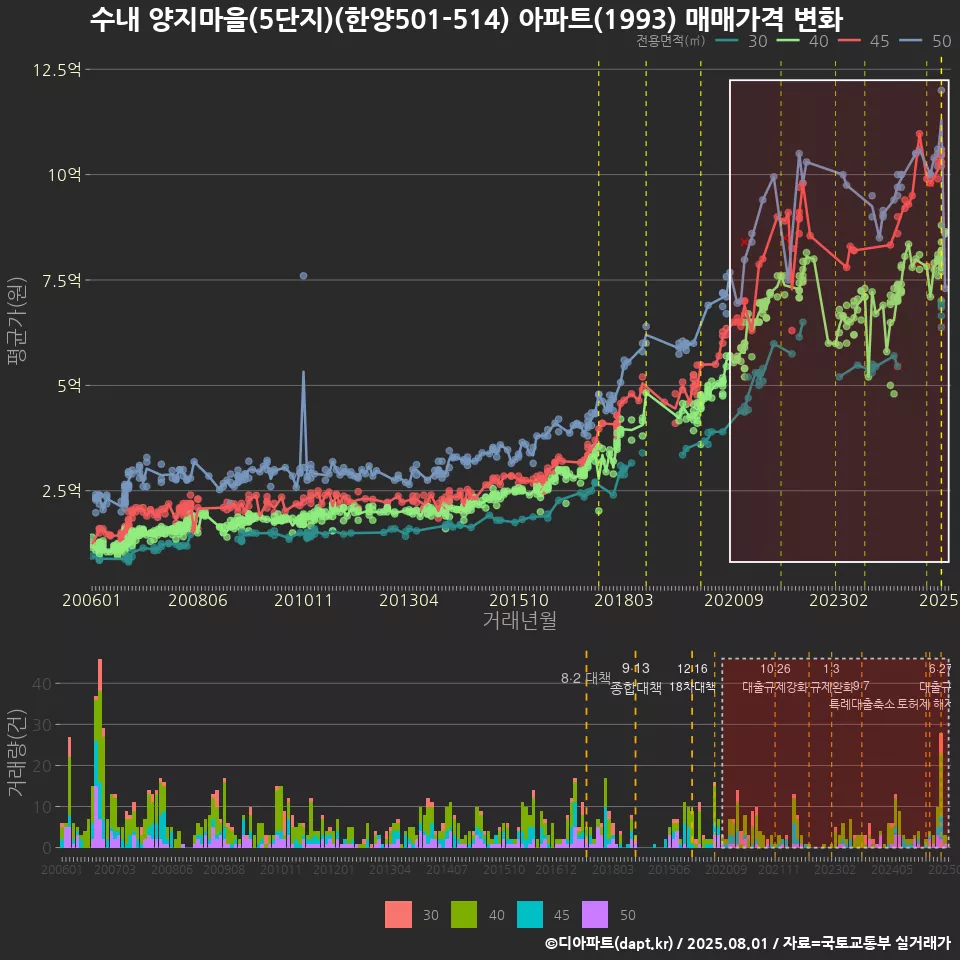
Task: Click the 10·26 대출규제강화 annotation
Action: pyautogui.click(x=776, y=678)
